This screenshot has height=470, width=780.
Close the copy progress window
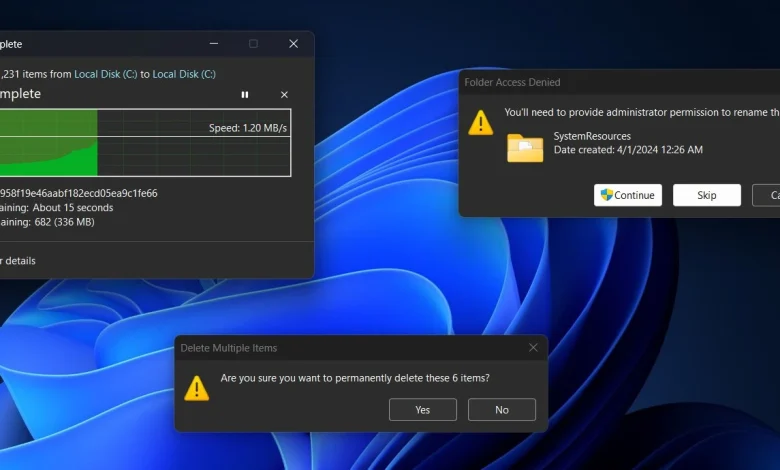point(293,44)
